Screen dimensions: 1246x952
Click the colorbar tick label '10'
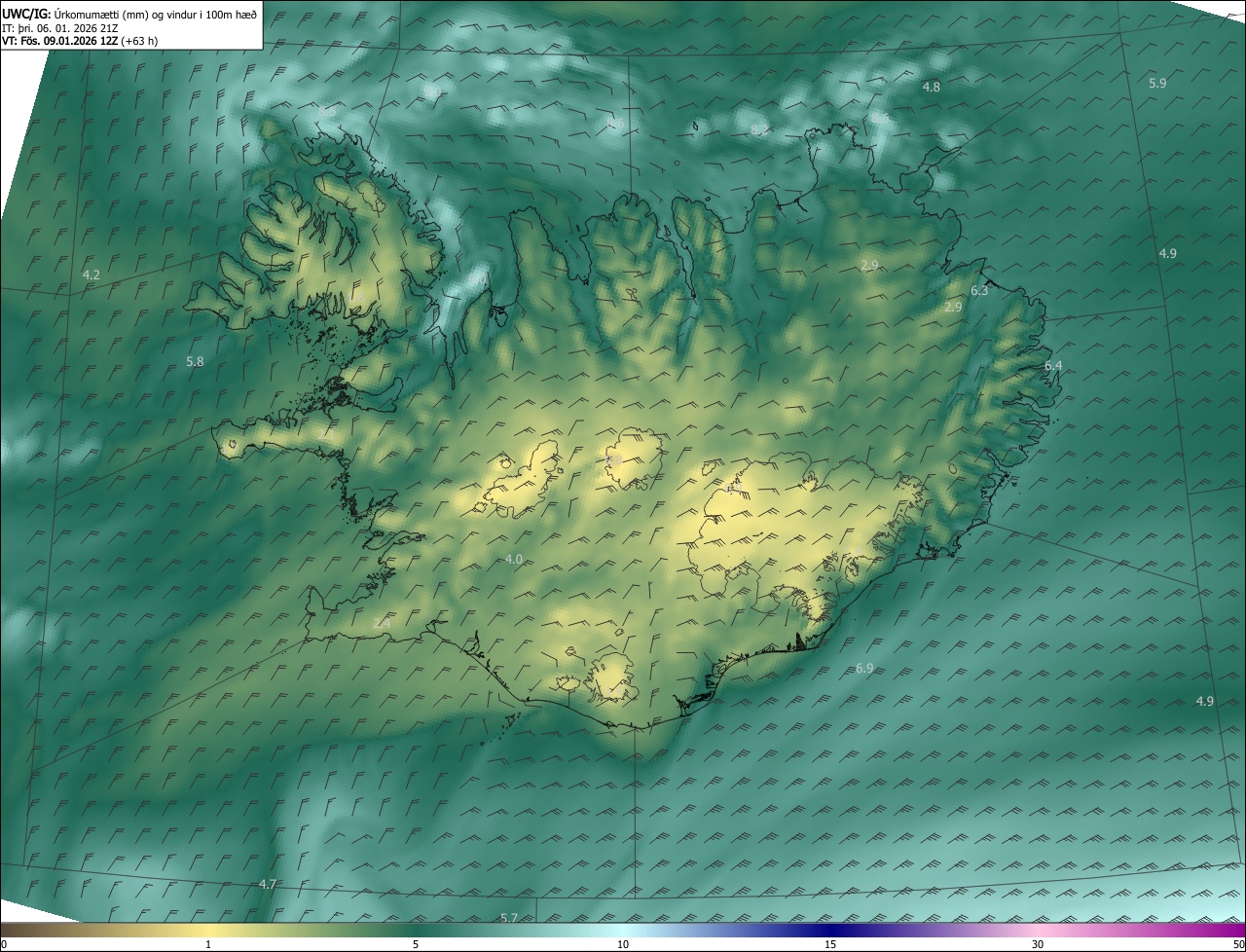click(623, 944)
